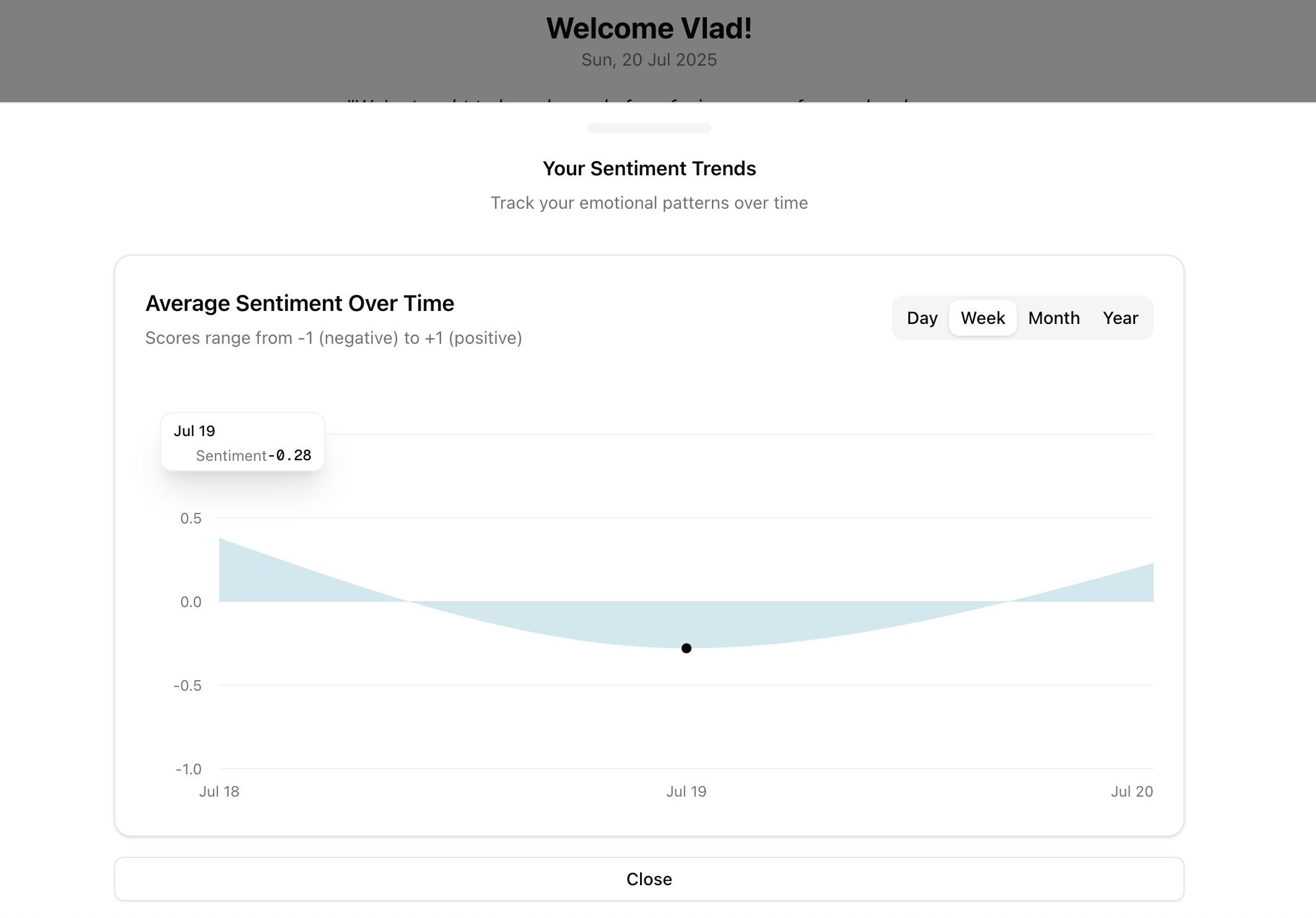The width and height of the screenshot is (1316, 918).
Task: Click the -1.0 y-axis label
Action: 188,769
